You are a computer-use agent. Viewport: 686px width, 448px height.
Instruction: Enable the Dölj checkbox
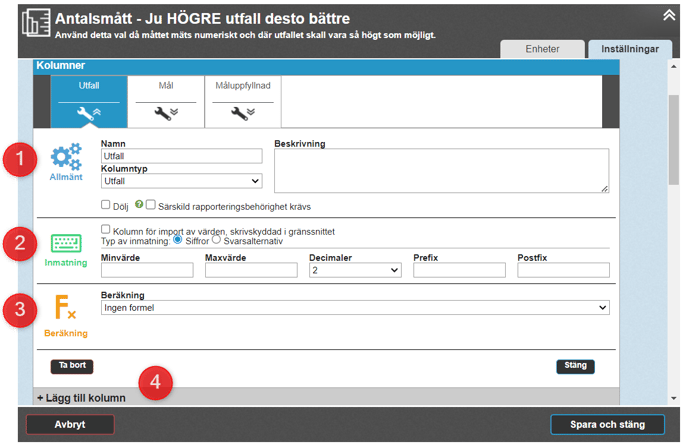107,205
